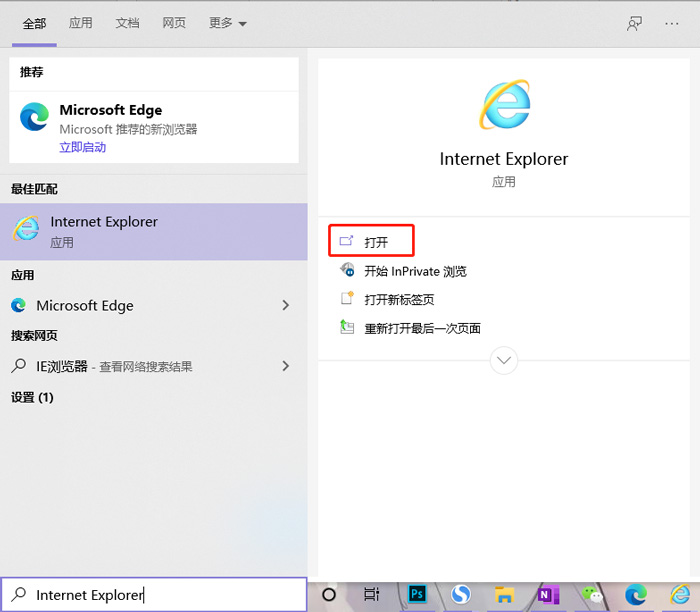
Task: Launch OneNote from the taskbar
Action: pyautogui.click(x=548, y=594)
